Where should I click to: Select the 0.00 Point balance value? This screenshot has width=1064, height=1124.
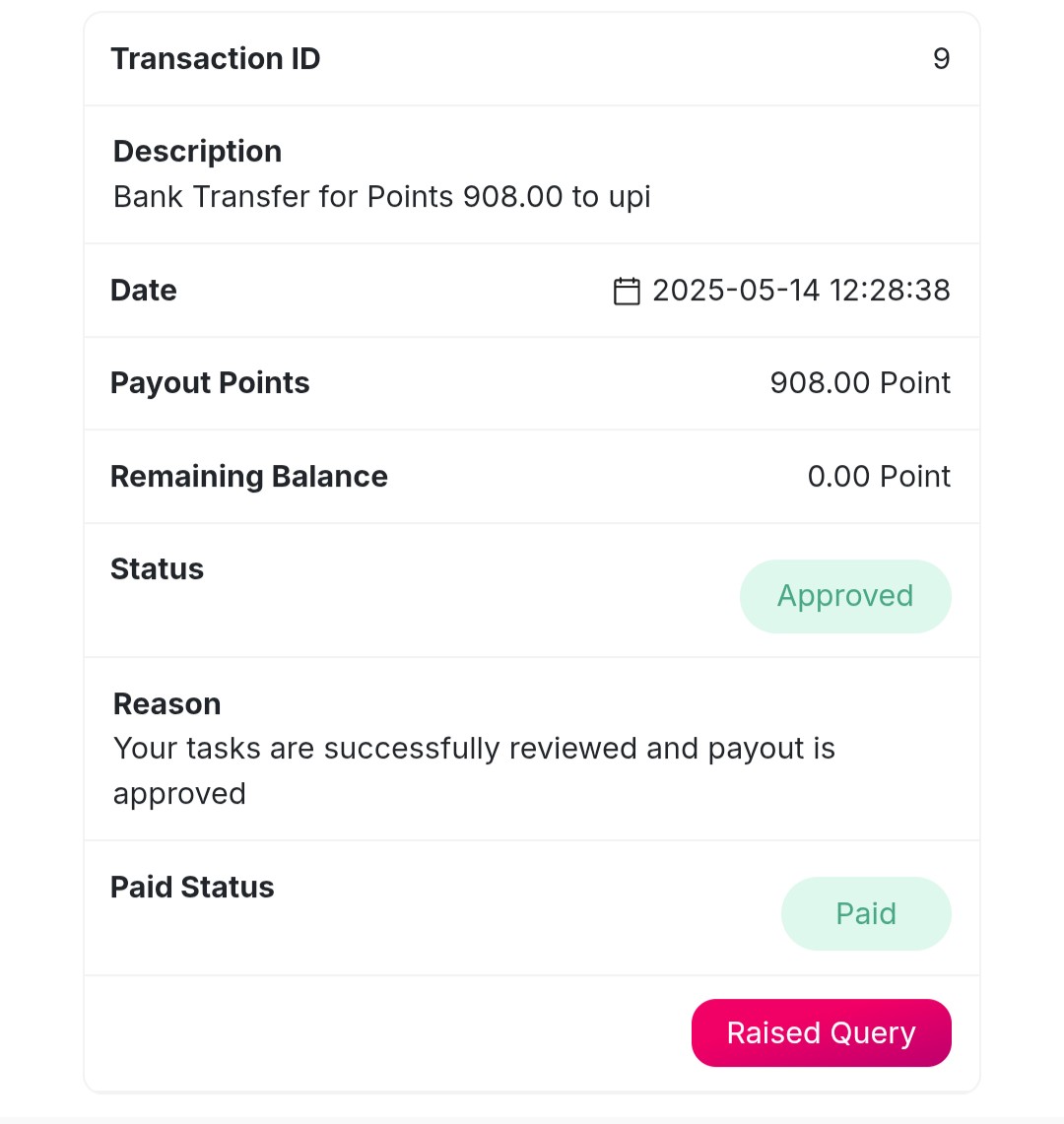879,476
